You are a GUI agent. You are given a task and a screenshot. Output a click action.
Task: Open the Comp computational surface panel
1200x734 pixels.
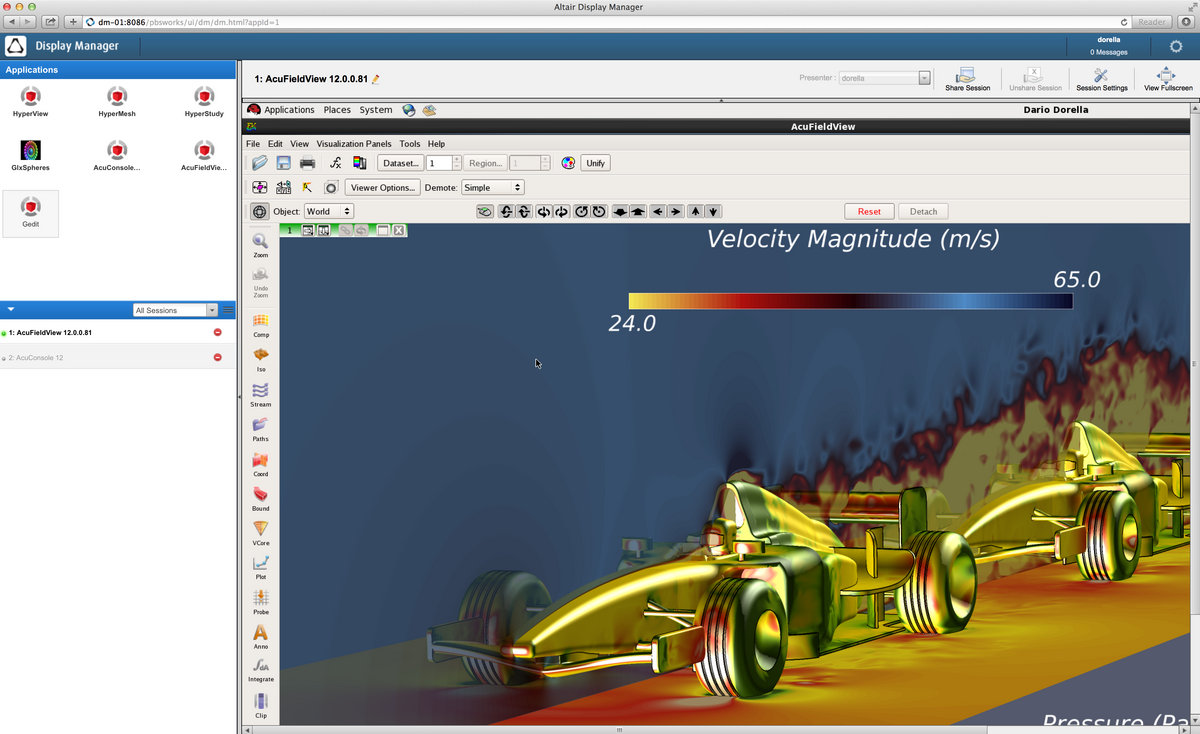click(x=260, y=325)
